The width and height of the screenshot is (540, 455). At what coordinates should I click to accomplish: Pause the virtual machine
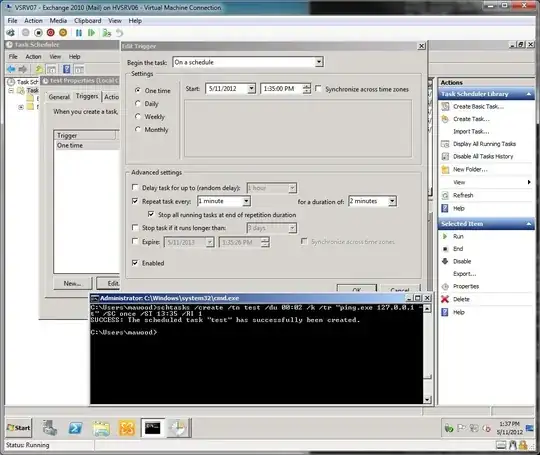79,33
